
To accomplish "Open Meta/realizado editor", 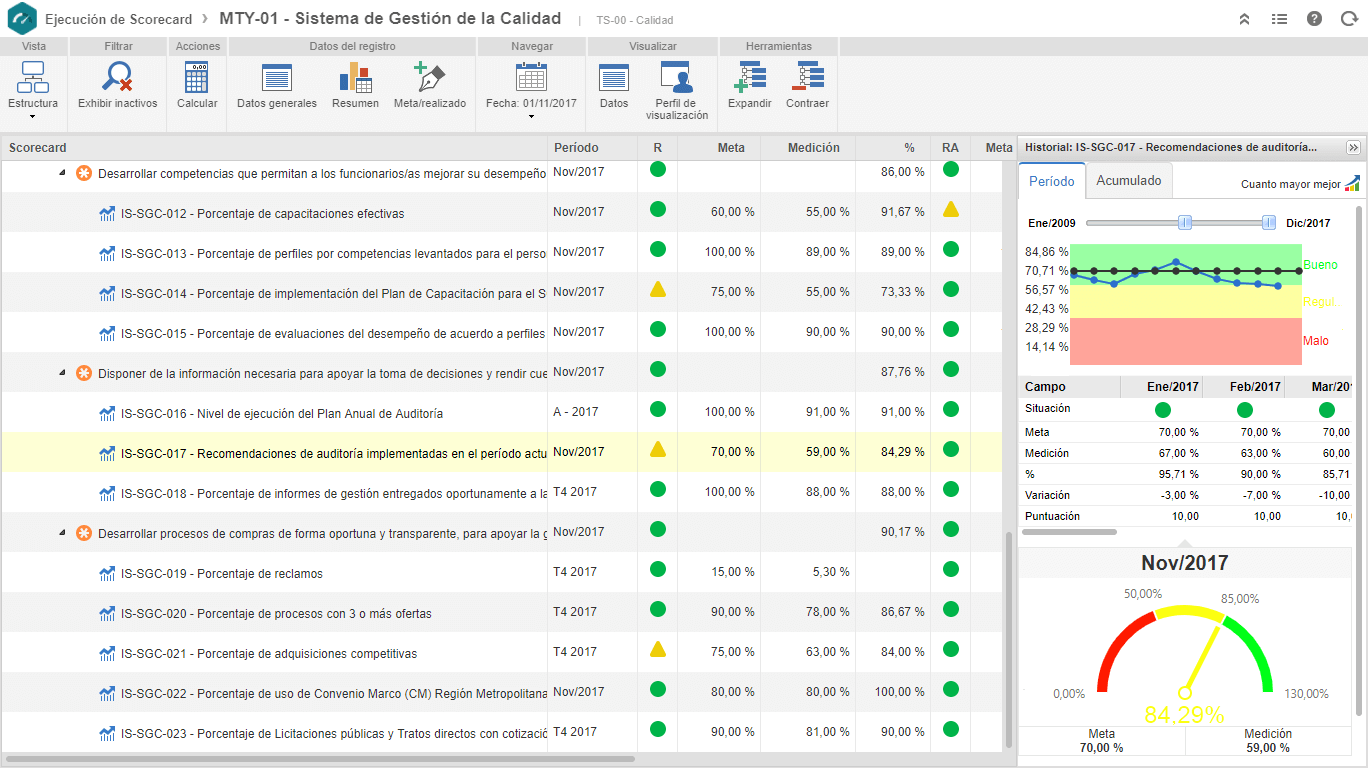I will pyautogui.click(x=430, y=85).
